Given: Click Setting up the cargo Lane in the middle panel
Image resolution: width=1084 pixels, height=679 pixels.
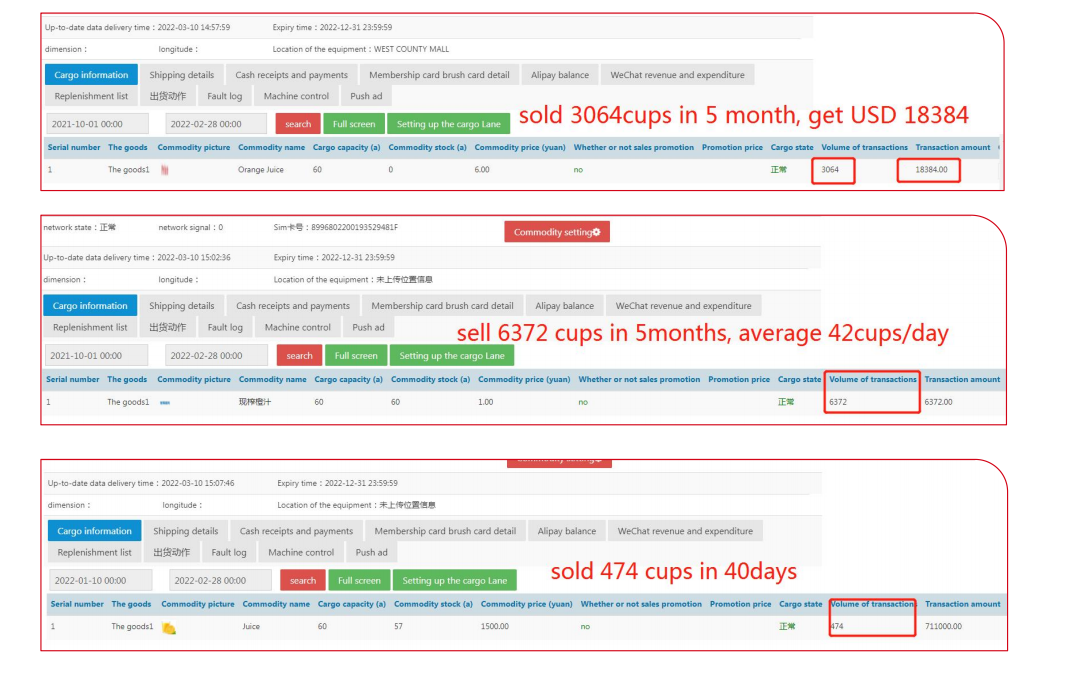Looking at the screenshot, I should point(452,356).
